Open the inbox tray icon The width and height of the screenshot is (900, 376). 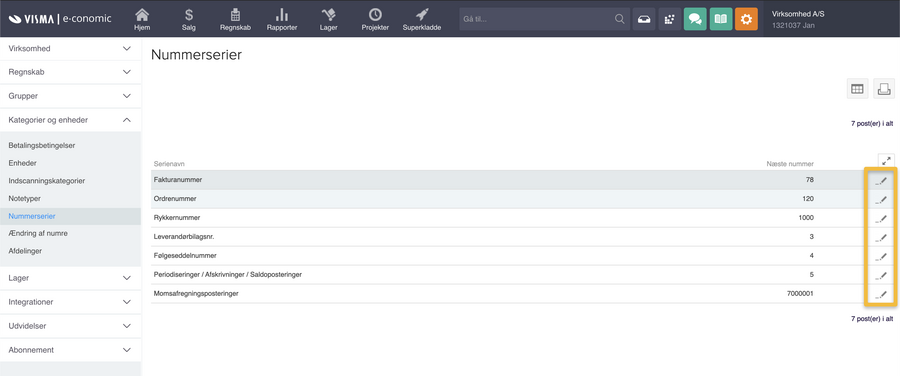click(644, 19)
